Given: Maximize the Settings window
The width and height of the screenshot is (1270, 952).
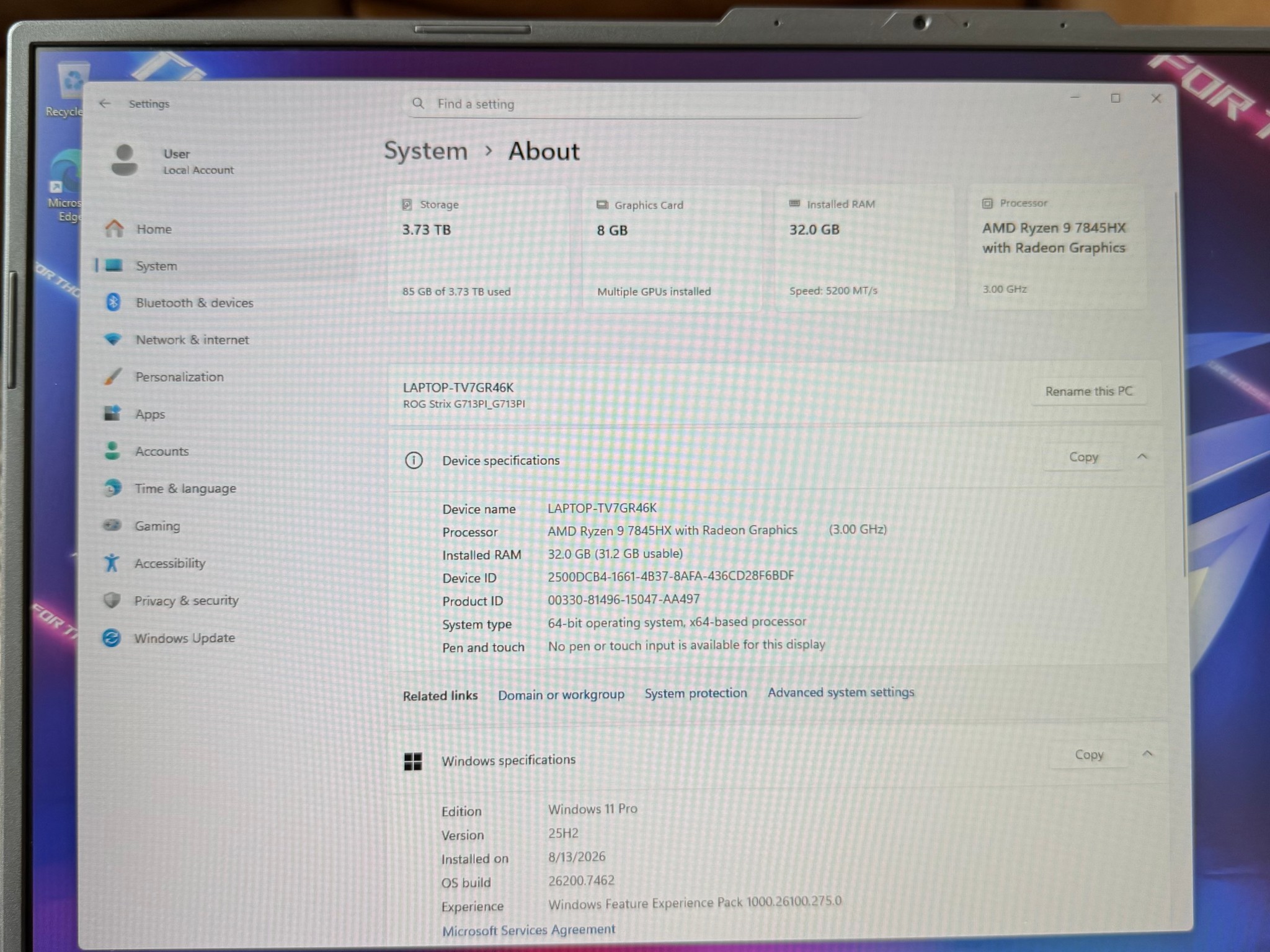Looking at the screenshot, I should click(1116, 98).
